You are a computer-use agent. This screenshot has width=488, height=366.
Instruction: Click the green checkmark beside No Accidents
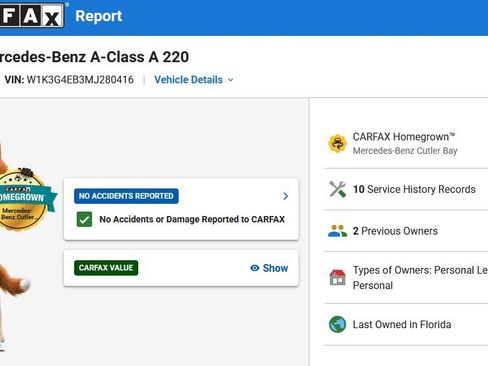(x=84, y=219)
